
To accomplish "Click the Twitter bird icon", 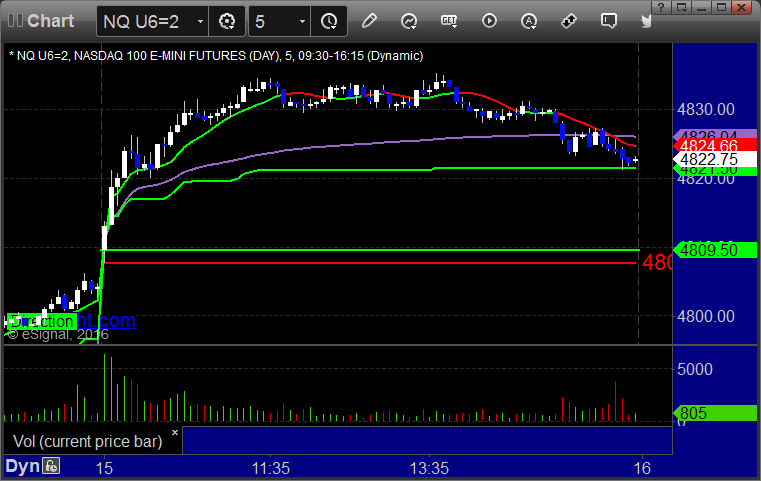I will tap(646, 21).
